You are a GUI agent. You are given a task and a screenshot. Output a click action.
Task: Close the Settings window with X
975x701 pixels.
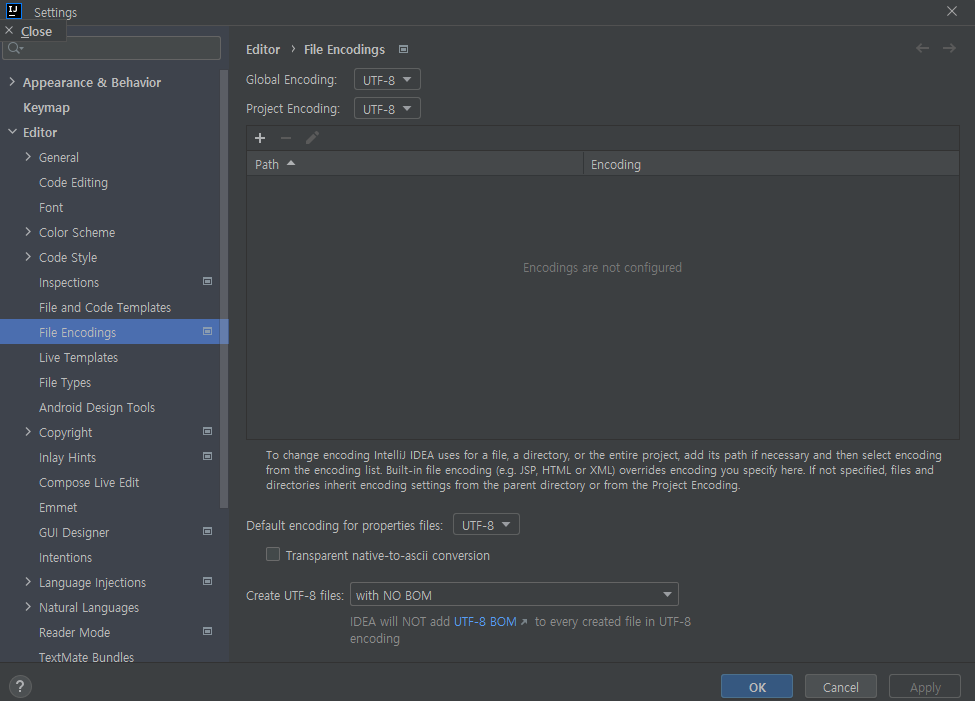pyautogui.click(x=951, y=11)
